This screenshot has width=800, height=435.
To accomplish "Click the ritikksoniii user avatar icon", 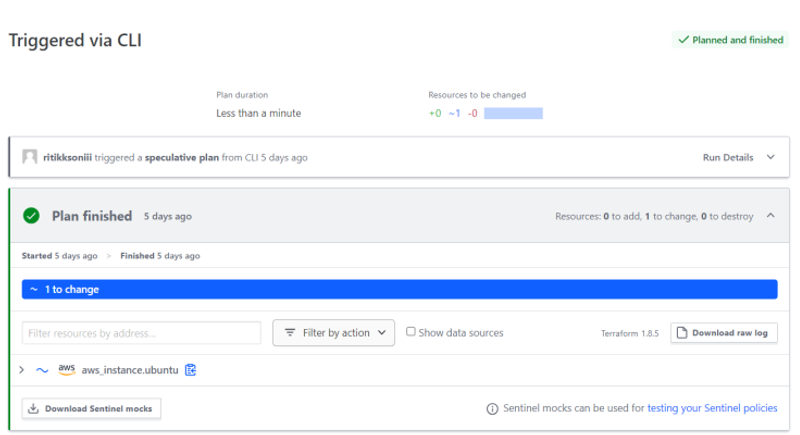I will point(30,157).
